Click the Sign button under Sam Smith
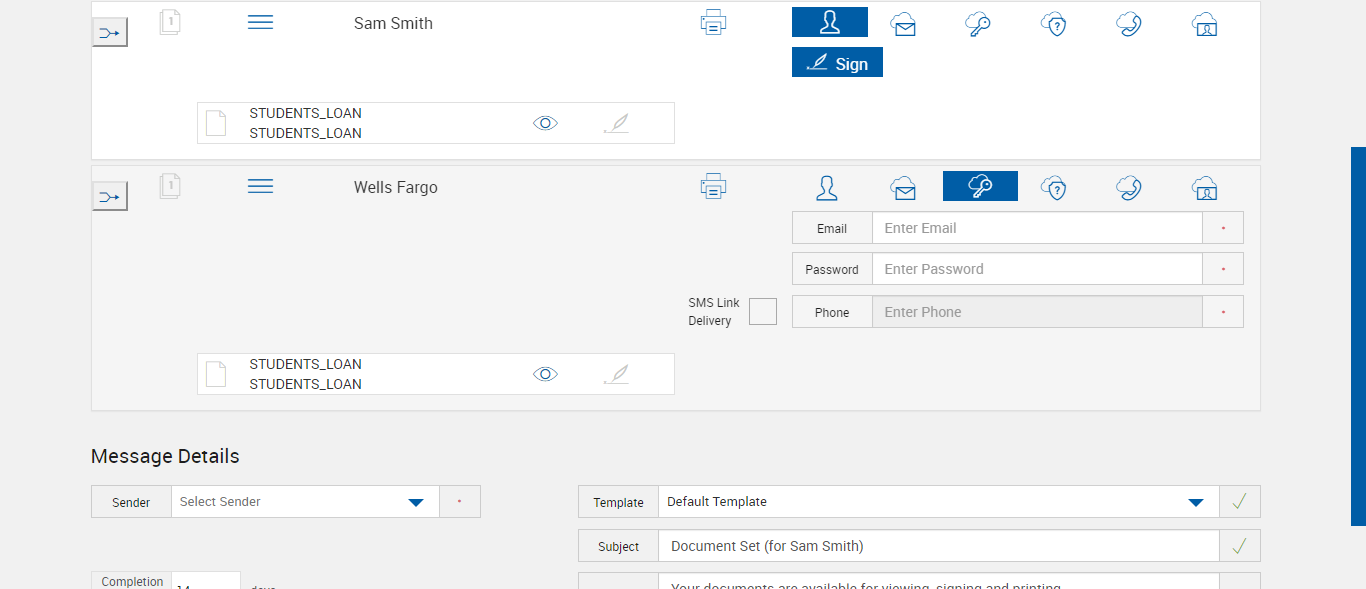 pyautogui.click(x=837, y=63)
